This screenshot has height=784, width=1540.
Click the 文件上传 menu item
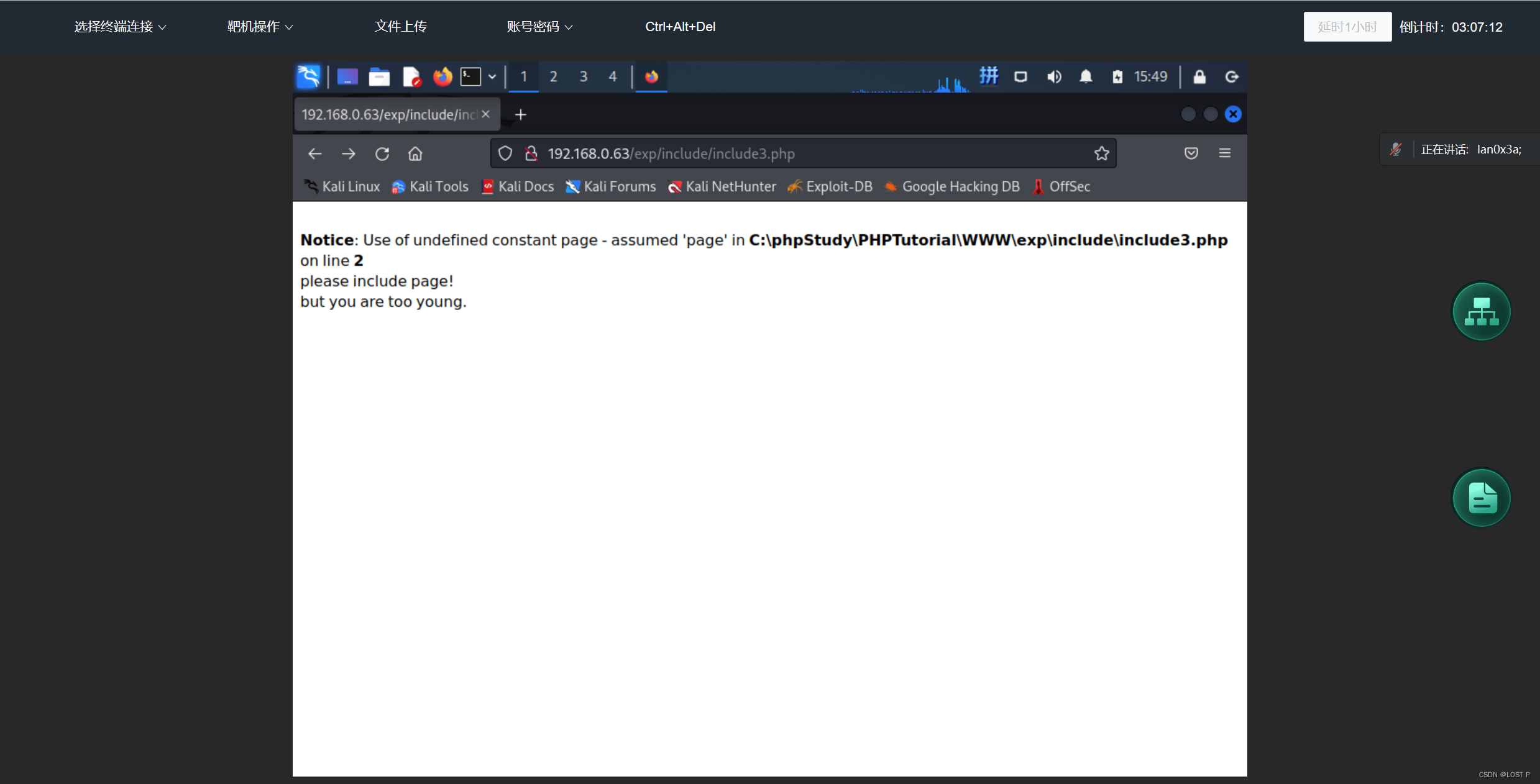coord(400,27)
